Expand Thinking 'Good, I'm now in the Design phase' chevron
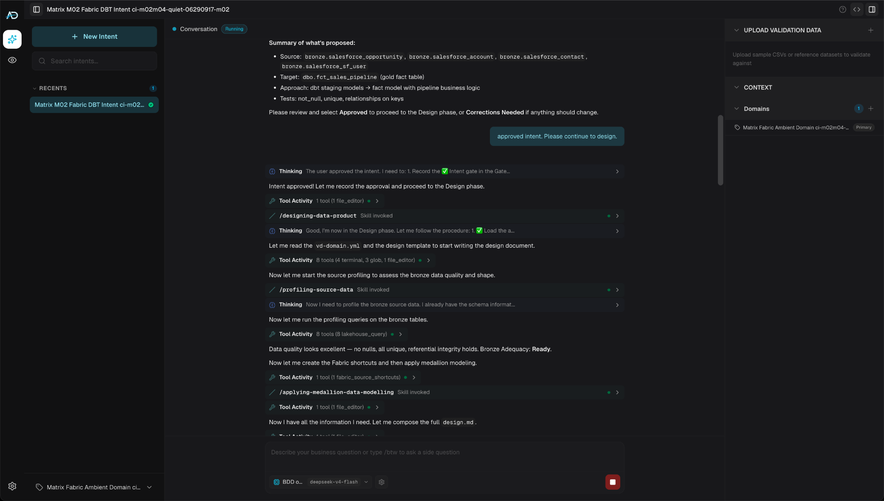 pyautogui.click(x=617, y=230)
